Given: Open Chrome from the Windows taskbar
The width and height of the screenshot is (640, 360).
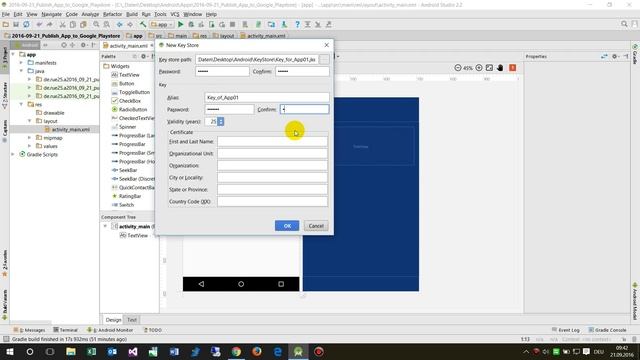Looking at the screenshot, I should [x=236, y=351].
